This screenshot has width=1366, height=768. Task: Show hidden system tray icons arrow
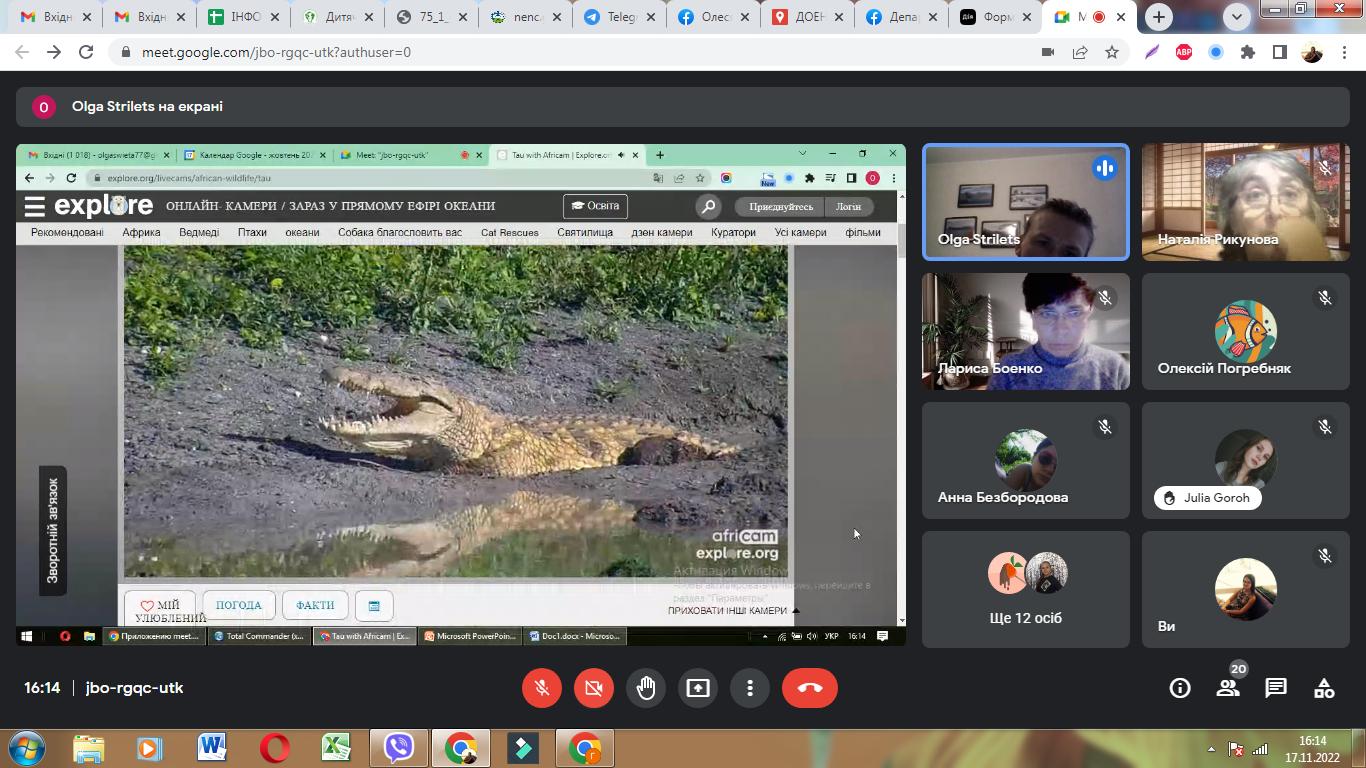[x=1211, y=748]
